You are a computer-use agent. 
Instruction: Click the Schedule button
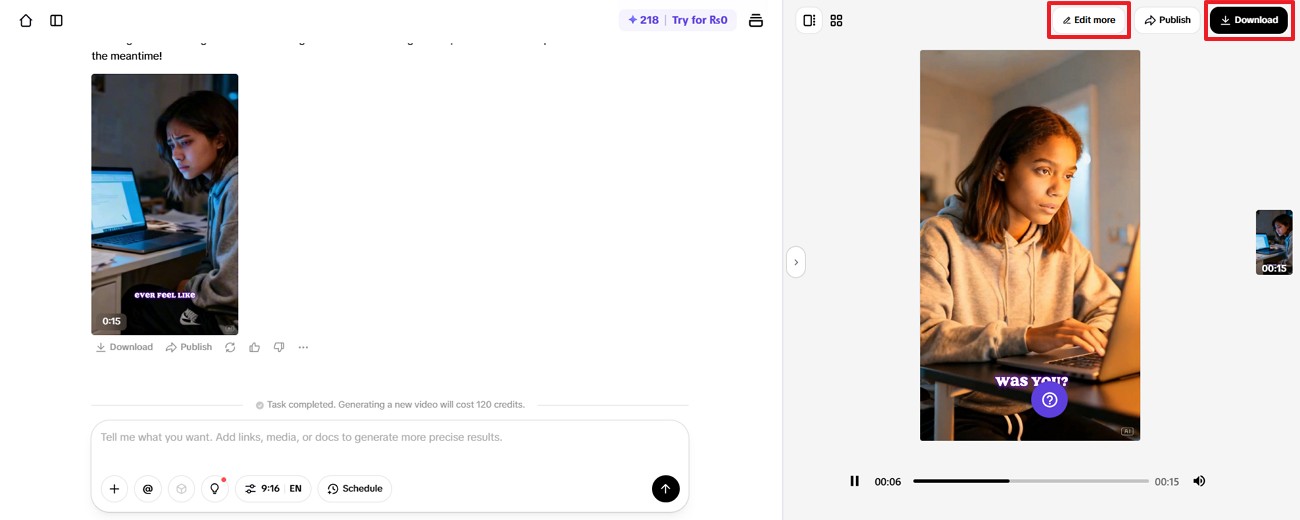click(x=355, y=489)
